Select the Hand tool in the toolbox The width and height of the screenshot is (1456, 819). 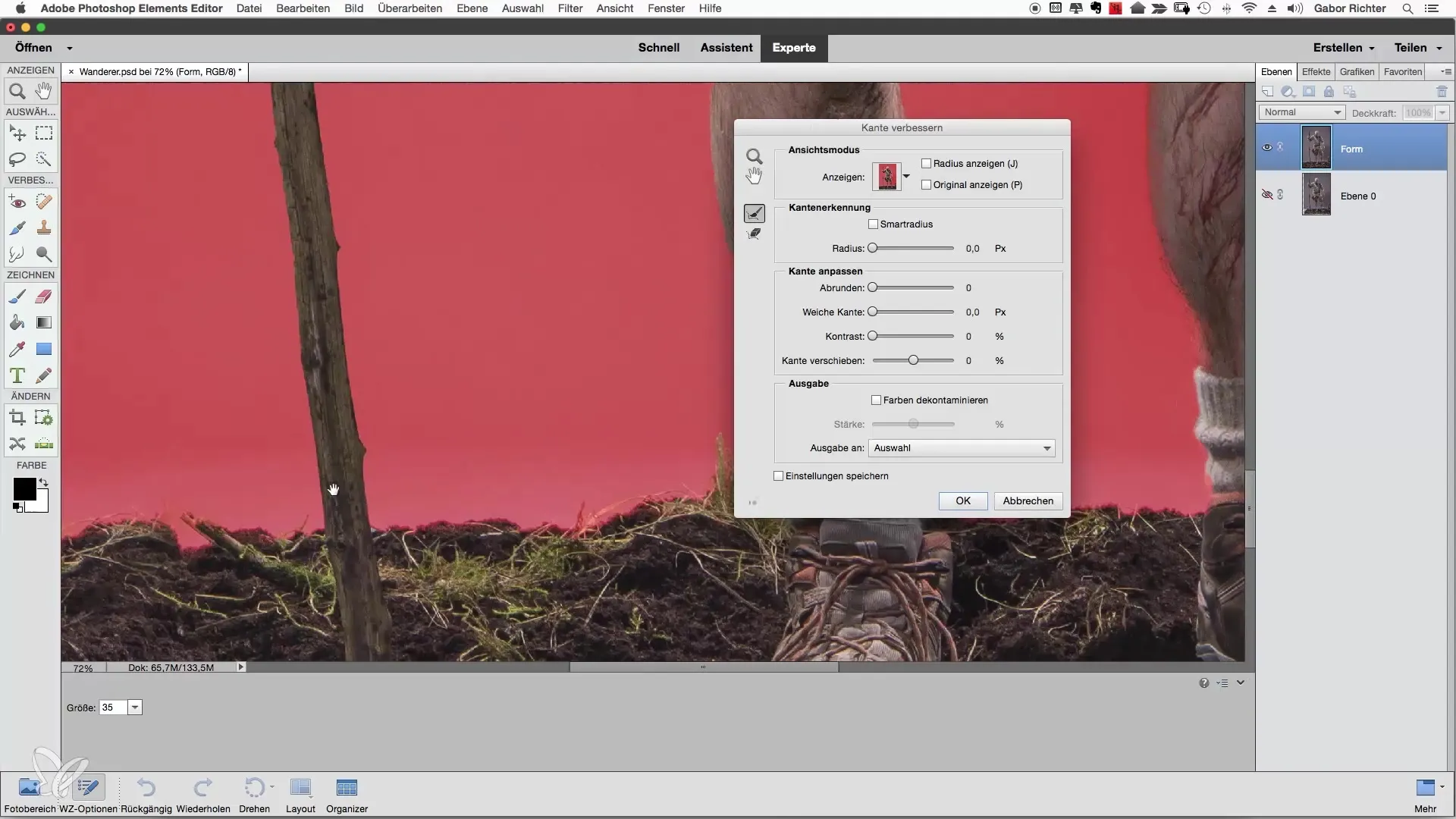[44, 92]
